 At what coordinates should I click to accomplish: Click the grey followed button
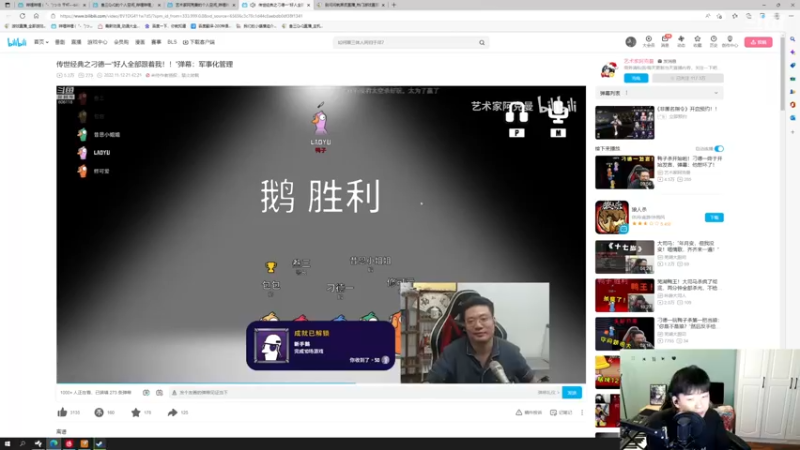coord(688,78)
